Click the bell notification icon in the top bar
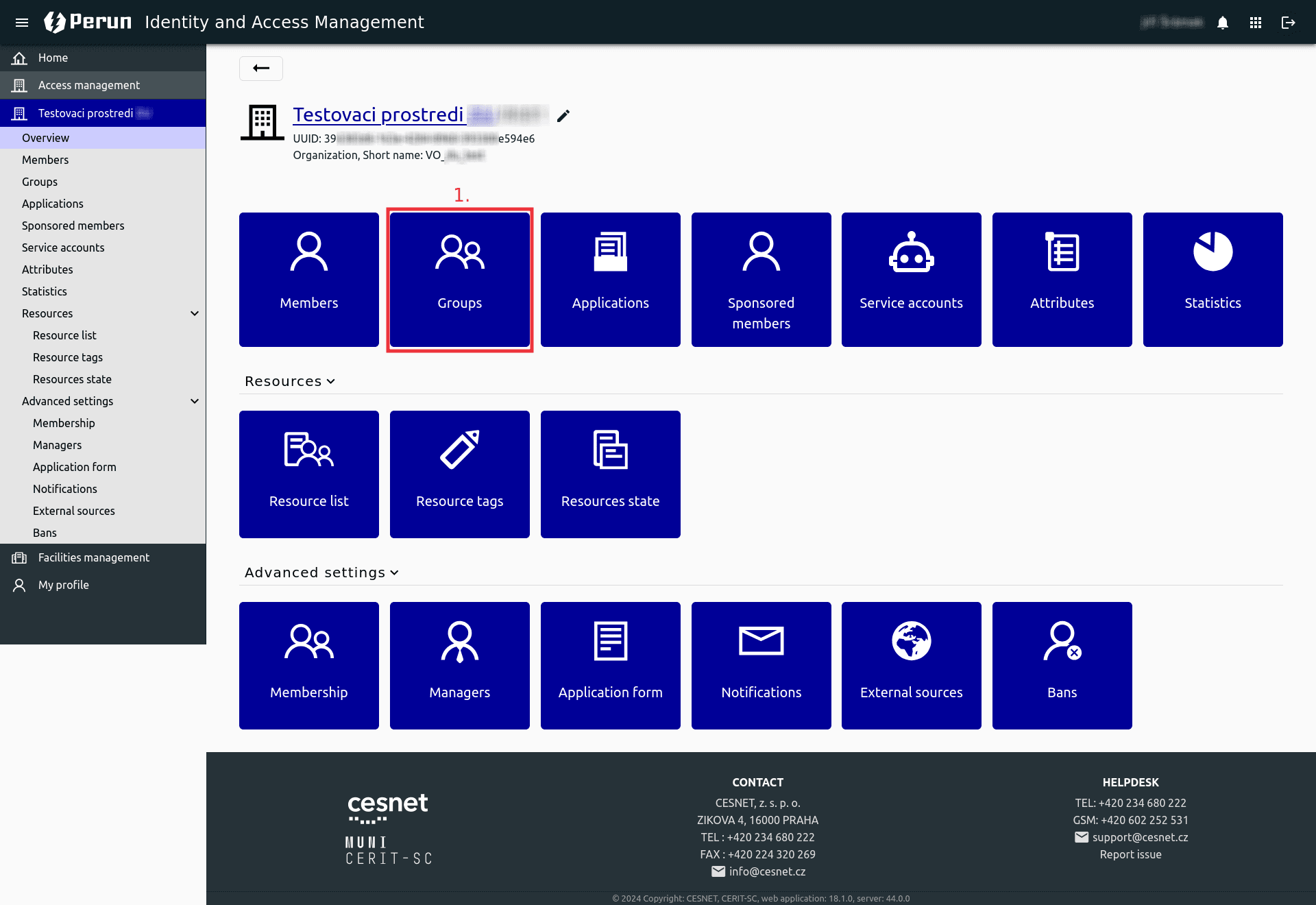1316x905 pixels. click(1223, 22)
